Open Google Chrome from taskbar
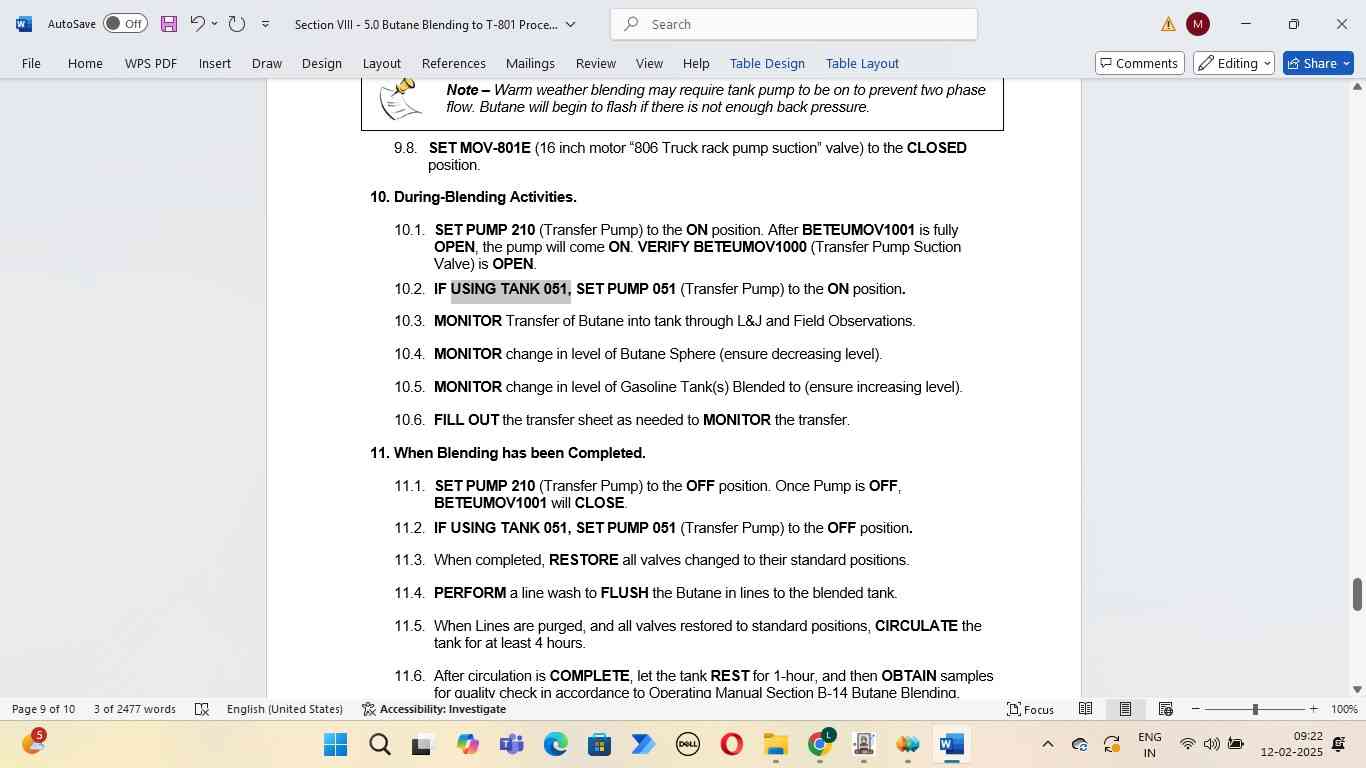Viewport: 1366px width, 768px height. [x=819, y=745]
